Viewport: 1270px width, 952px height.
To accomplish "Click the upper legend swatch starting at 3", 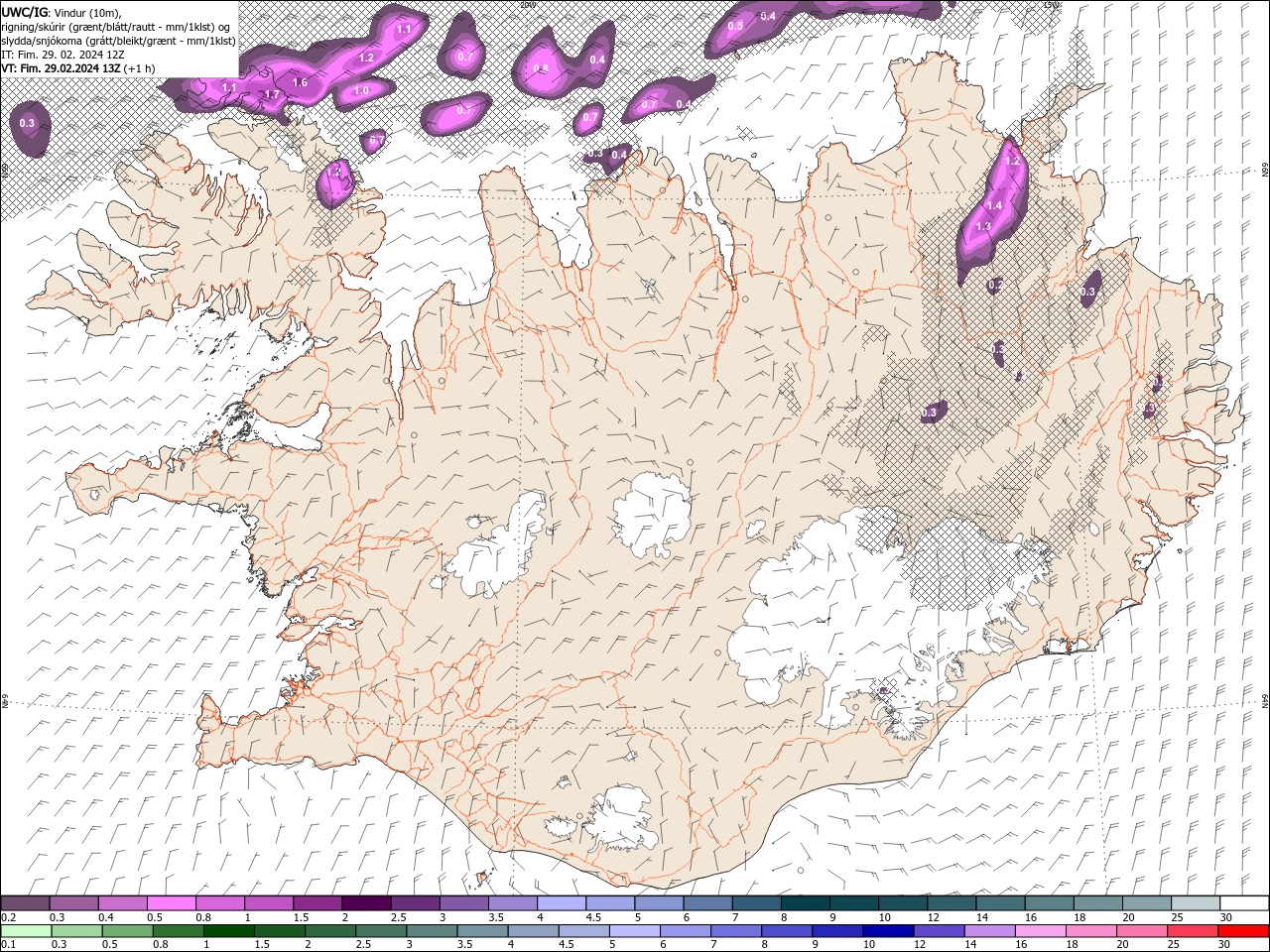I will click(463, 903).
